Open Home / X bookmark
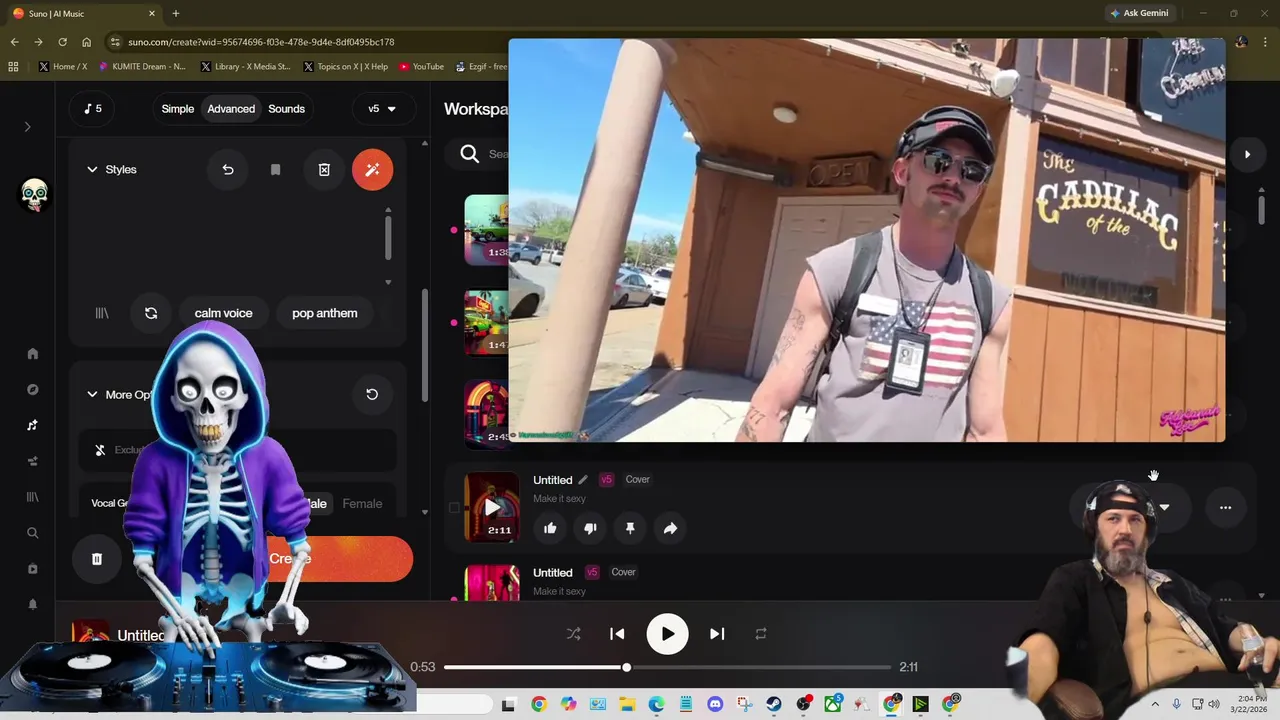 [63, 67]
